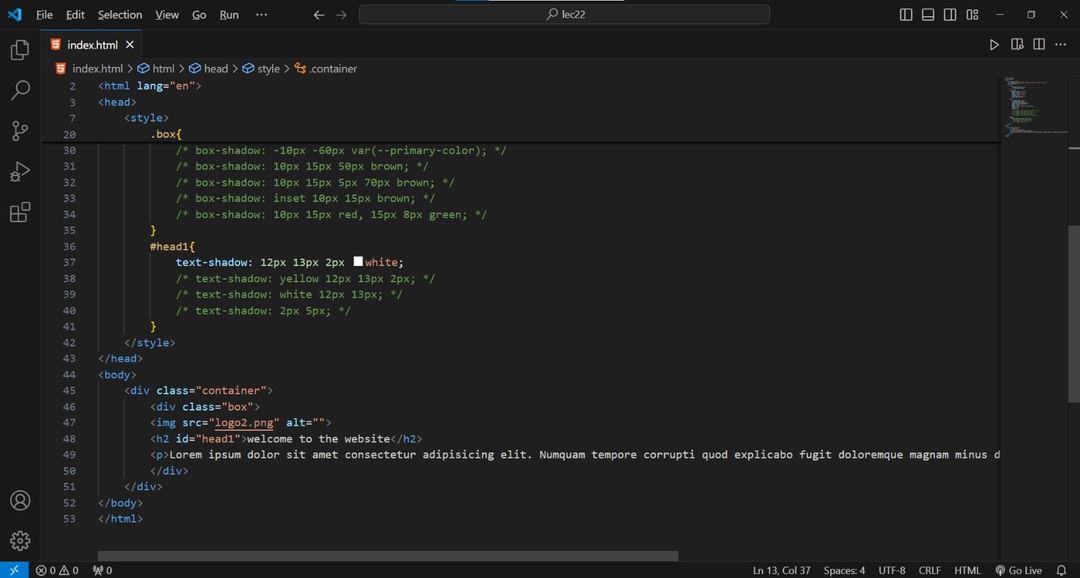Toggle the secondary side bar layout icon
The image size is (1080, 578).
(x=950, y=14)
